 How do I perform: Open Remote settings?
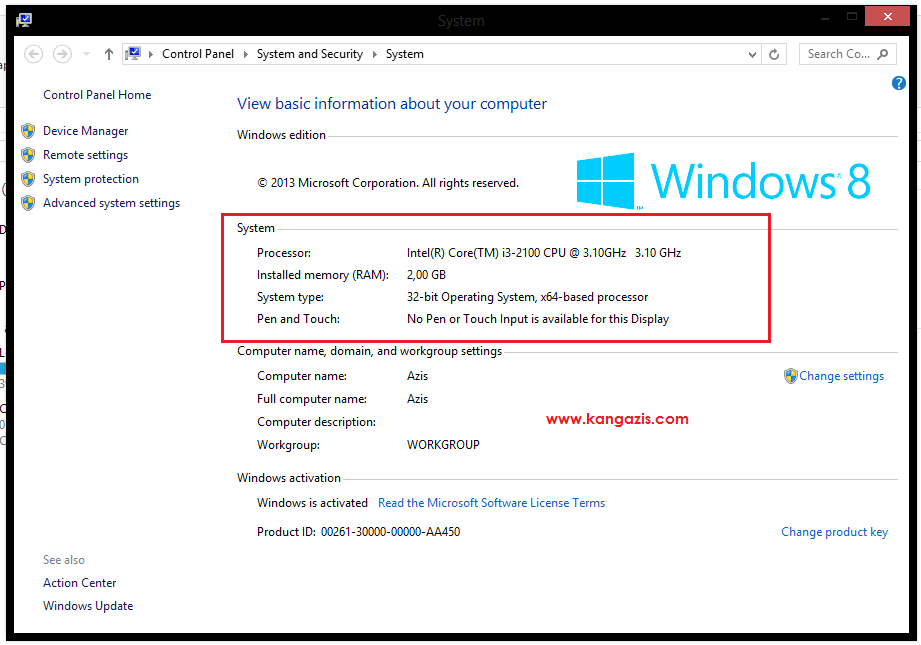[86, 155]
